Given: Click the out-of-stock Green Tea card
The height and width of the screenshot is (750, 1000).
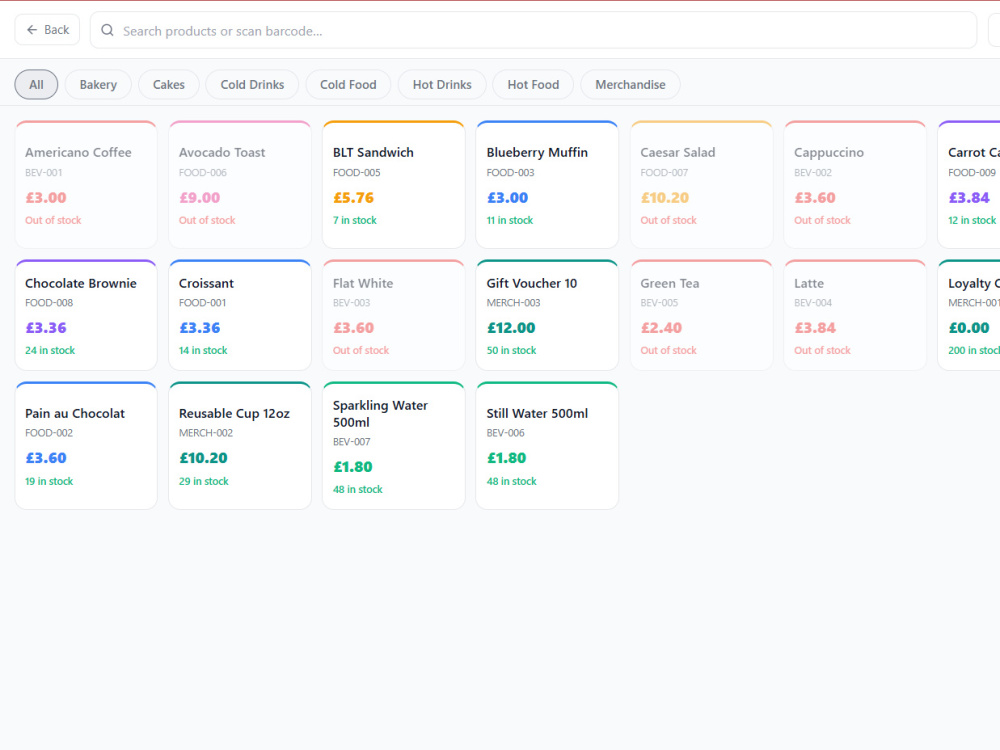Looking at the screenshot, I should click(x=702, y=315).
